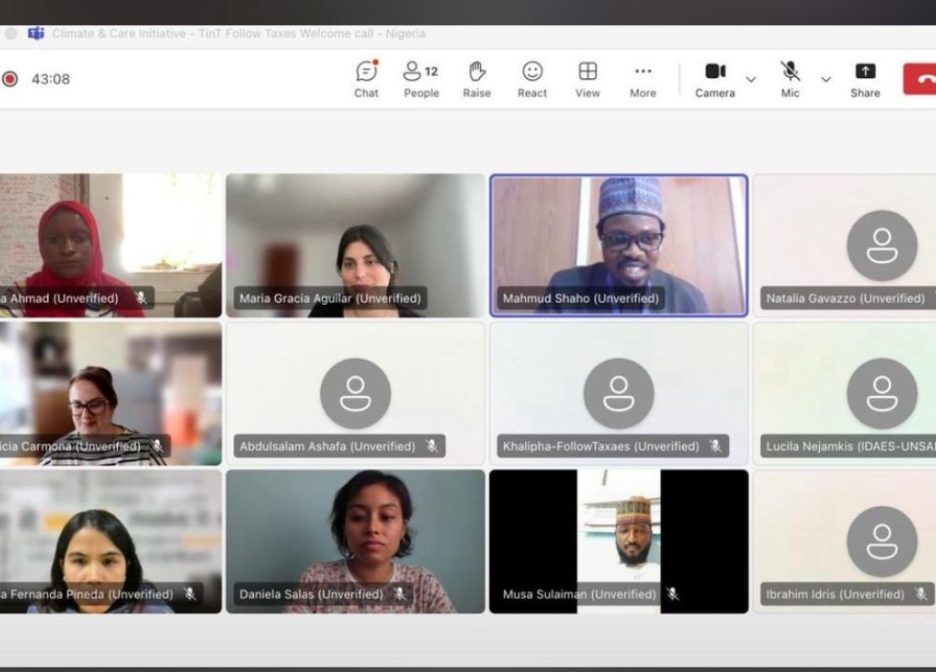The width and height of the screenshot is (936, 672).
Task: Open the React emoji picker
Action: coord(532,79)
